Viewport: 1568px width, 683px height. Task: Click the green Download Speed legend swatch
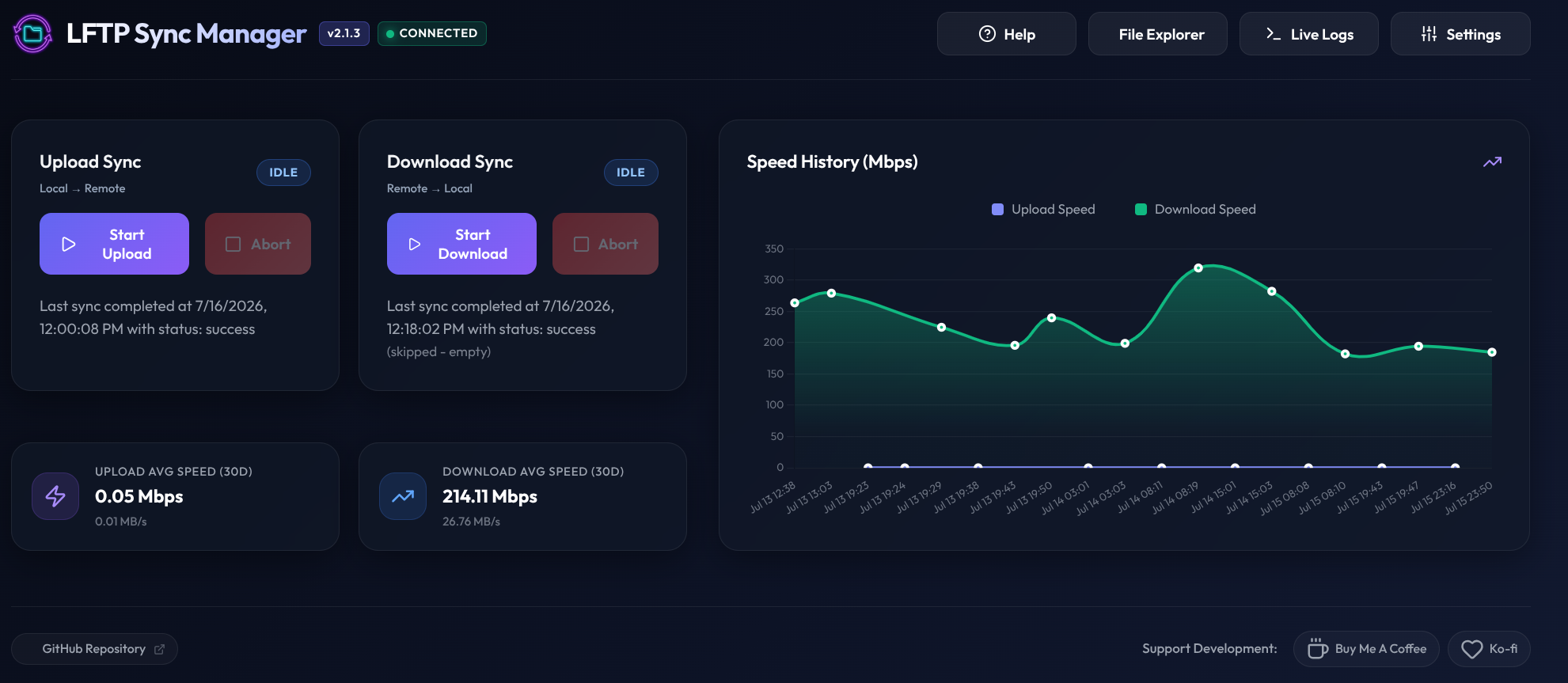coord(1141,209)
